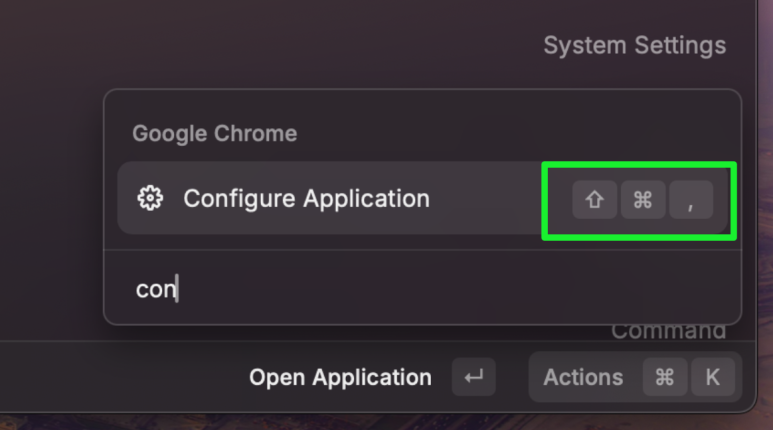Open the Actions menu button
The height and width of the screenshot is (430, 773).
click(635, 377)
